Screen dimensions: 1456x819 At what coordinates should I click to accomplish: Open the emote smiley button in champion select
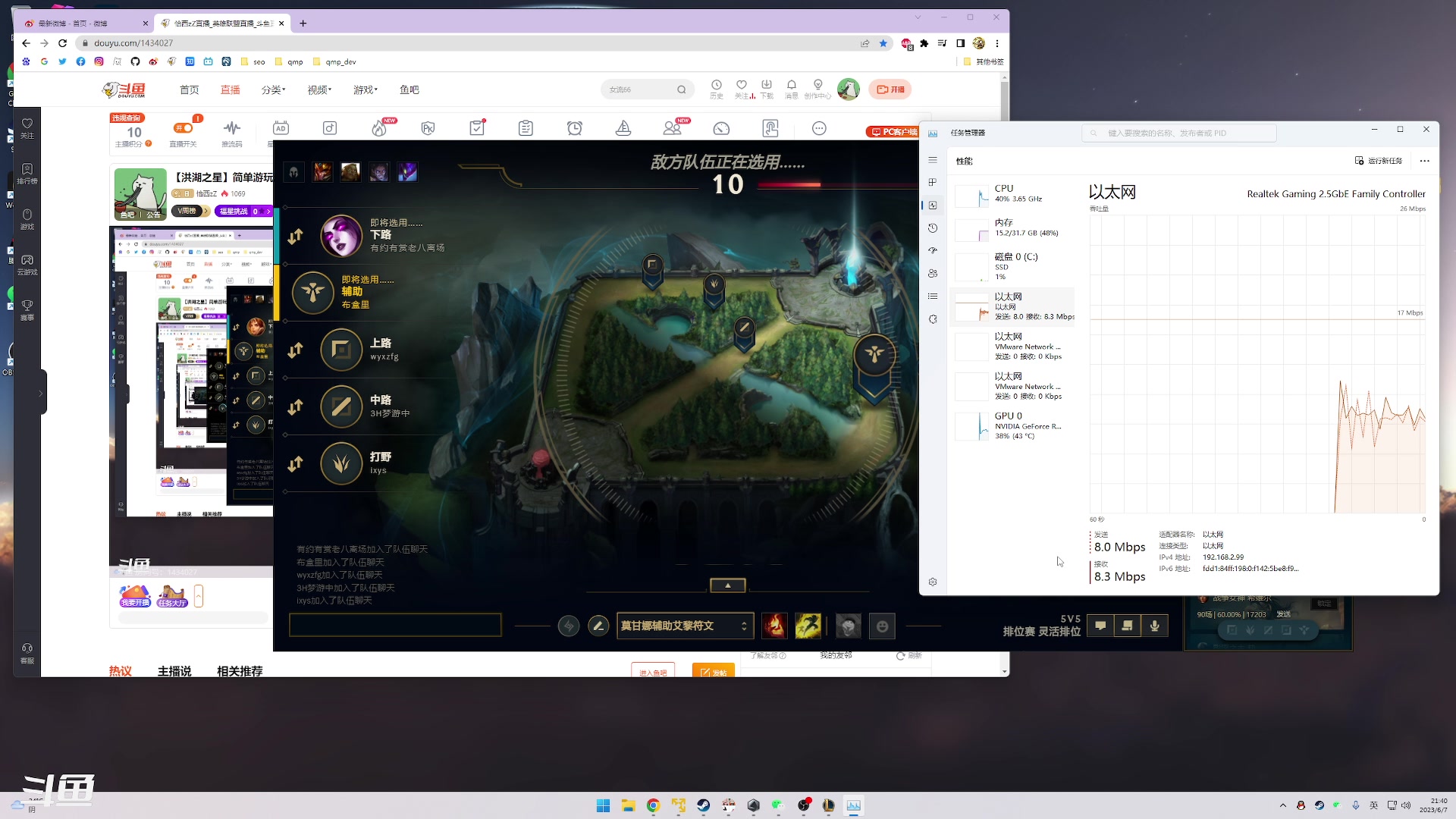[882, 626]
